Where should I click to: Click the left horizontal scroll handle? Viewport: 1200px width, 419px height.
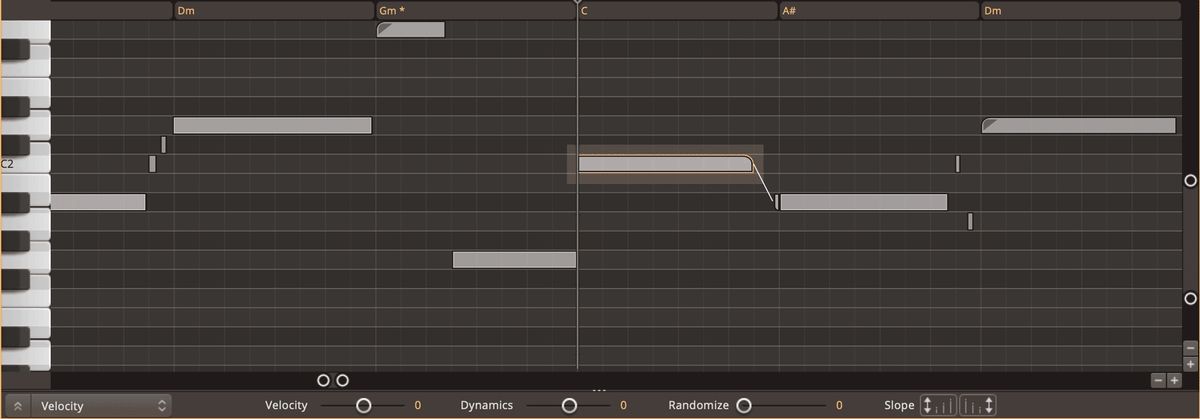pos(323,380)
